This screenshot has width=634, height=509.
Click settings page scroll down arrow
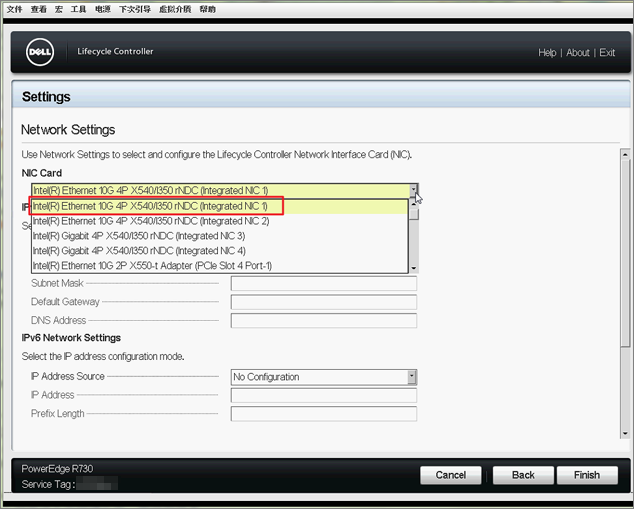(625, 433)
